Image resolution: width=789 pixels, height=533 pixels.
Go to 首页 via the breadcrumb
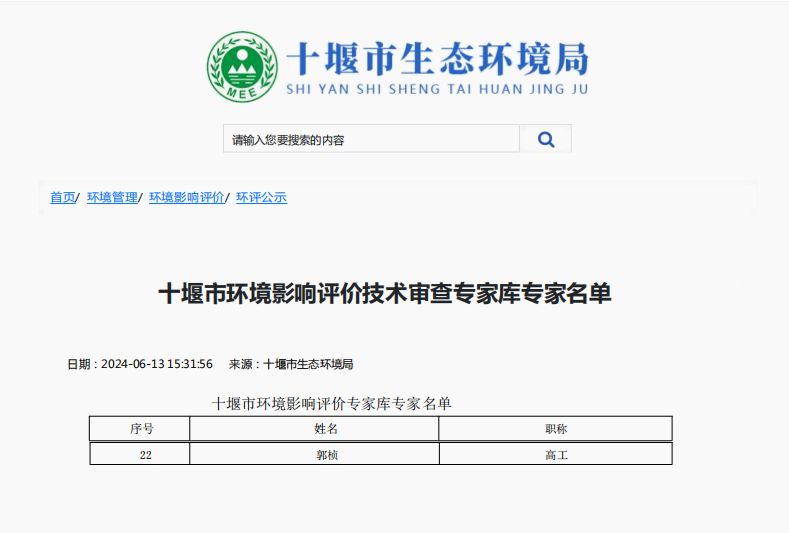point(62,198)
